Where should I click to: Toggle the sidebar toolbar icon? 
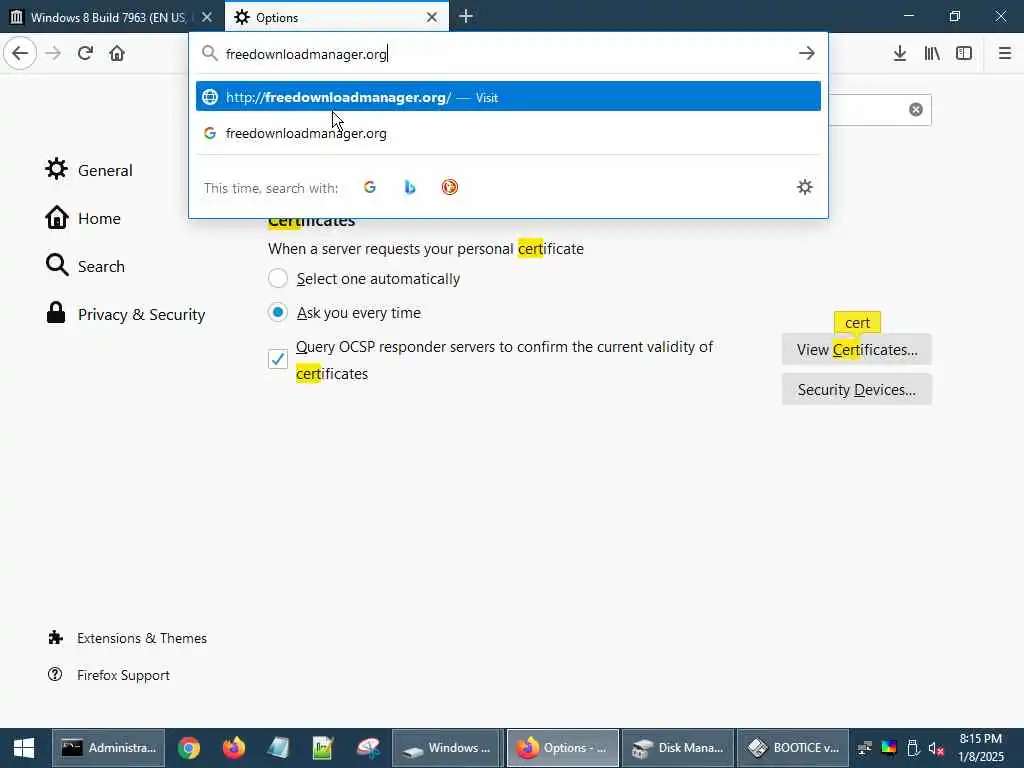tap(964, 53)
